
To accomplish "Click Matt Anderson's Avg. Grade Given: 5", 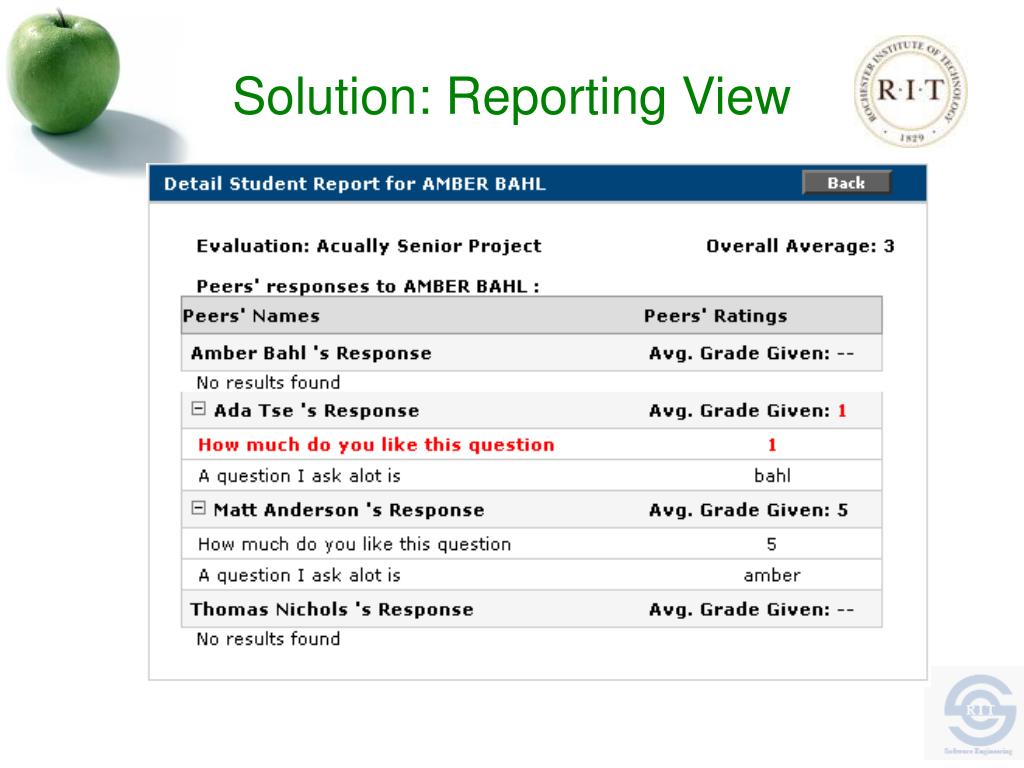I will tap(748, 510).
